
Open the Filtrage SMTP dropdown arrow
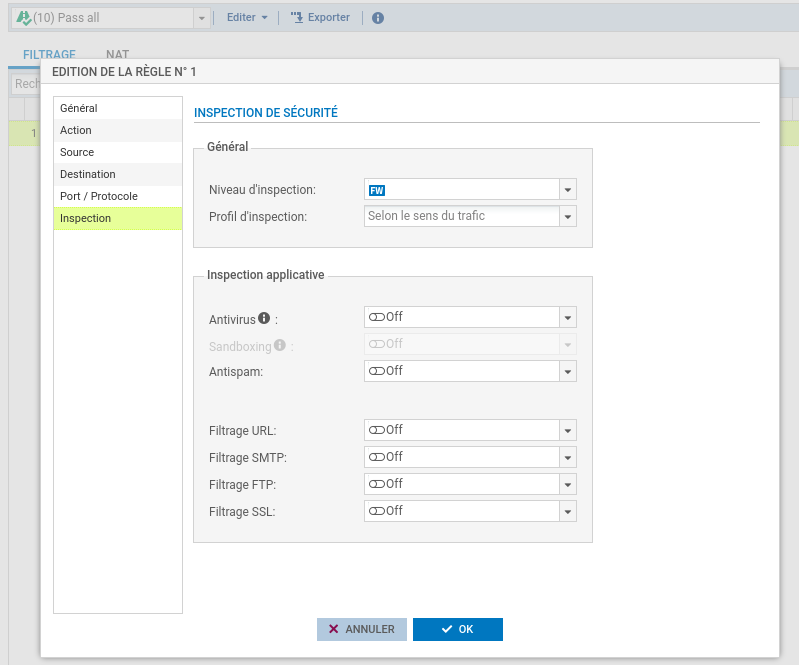[567, 457]
